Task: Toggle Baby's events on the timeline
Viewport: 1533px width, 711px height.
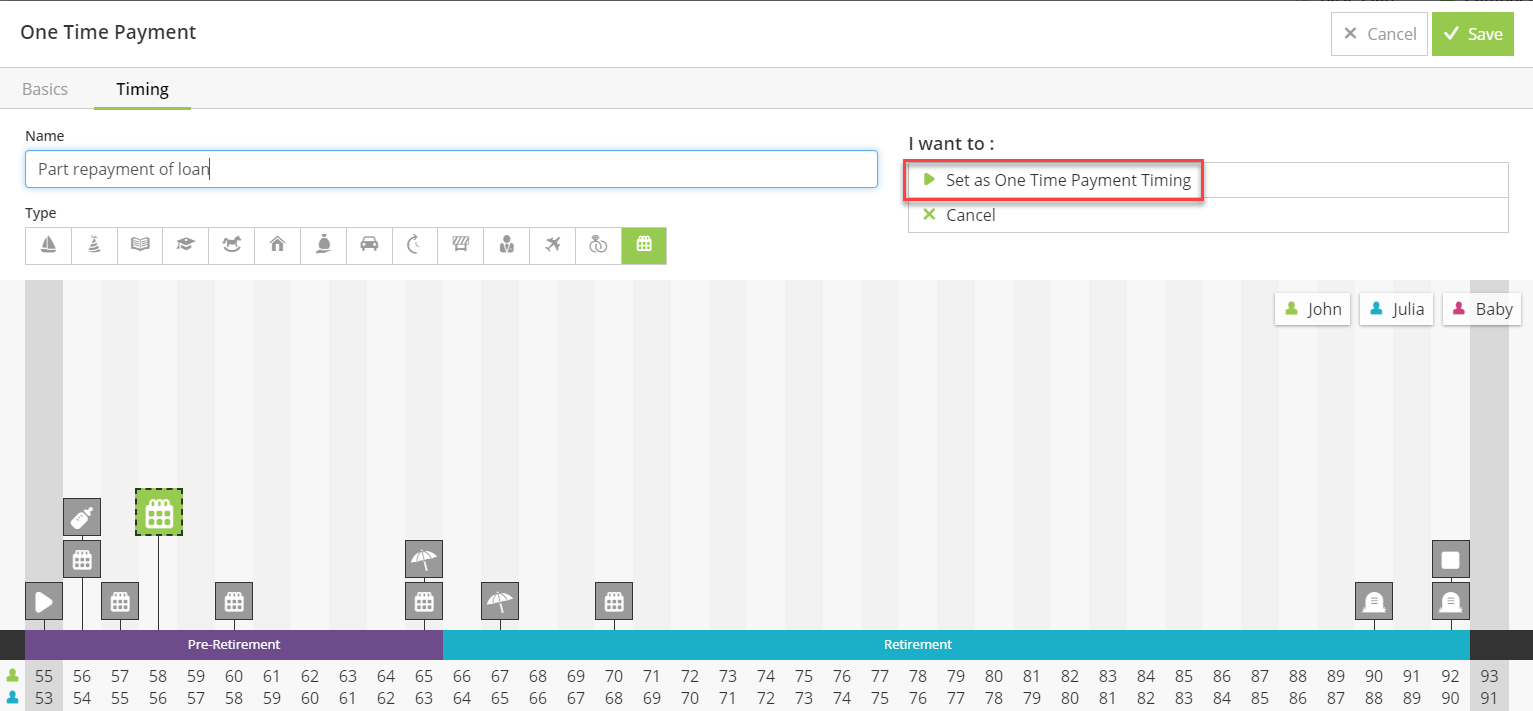Action: [1482, 309]
